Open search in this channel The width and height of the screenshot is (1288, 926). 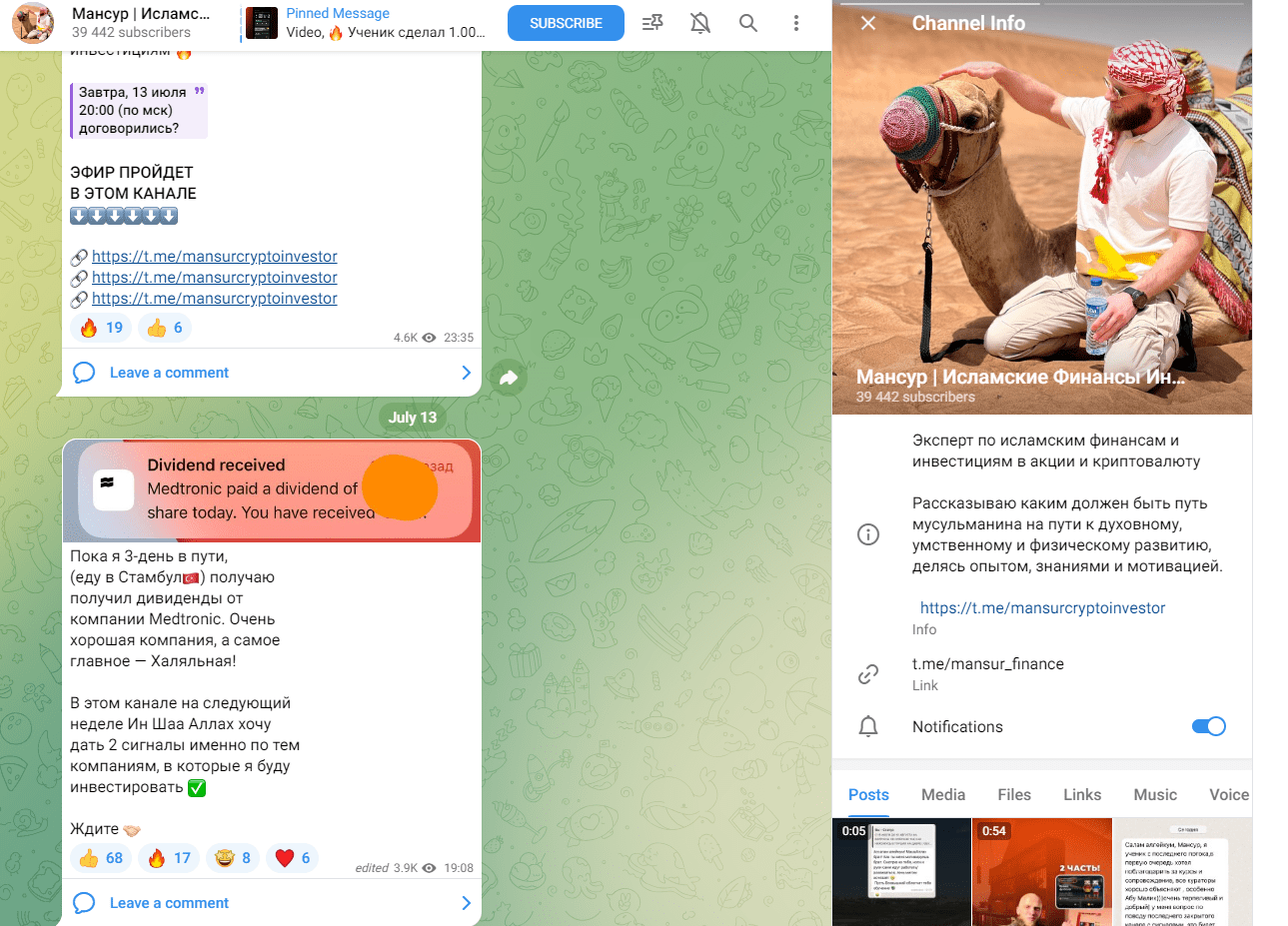click(747, 22)
